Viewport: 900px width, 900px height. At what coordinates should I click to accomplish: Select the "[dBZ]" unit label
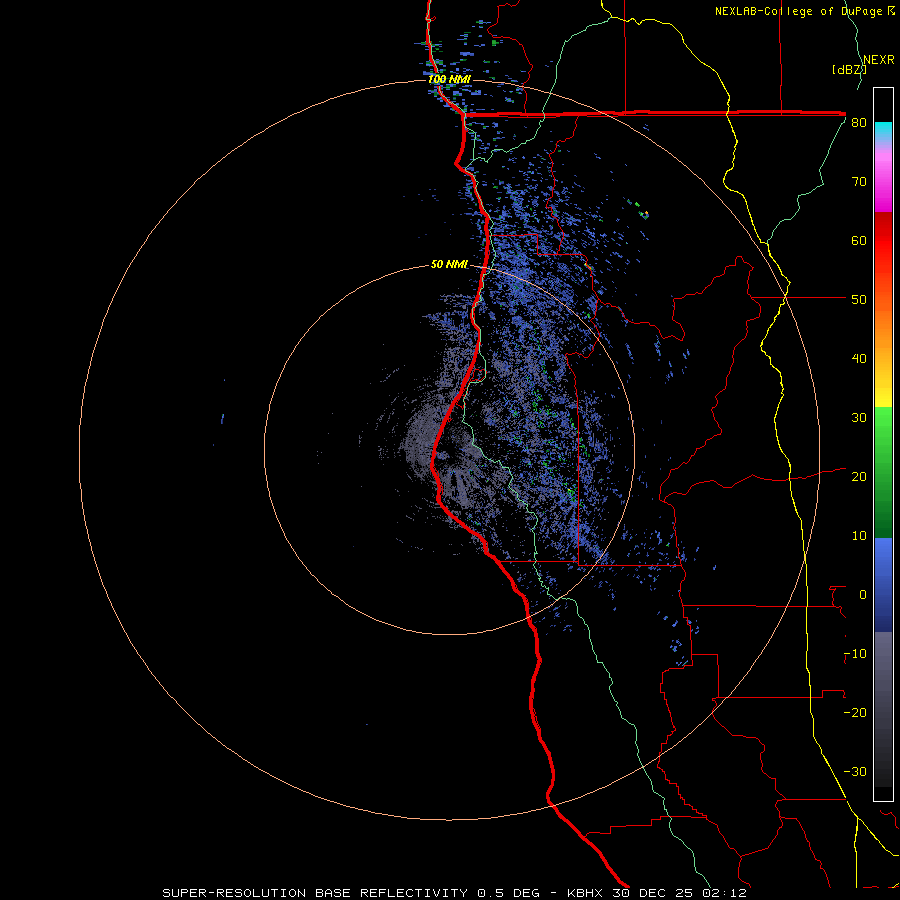click(x=849, y=69)
